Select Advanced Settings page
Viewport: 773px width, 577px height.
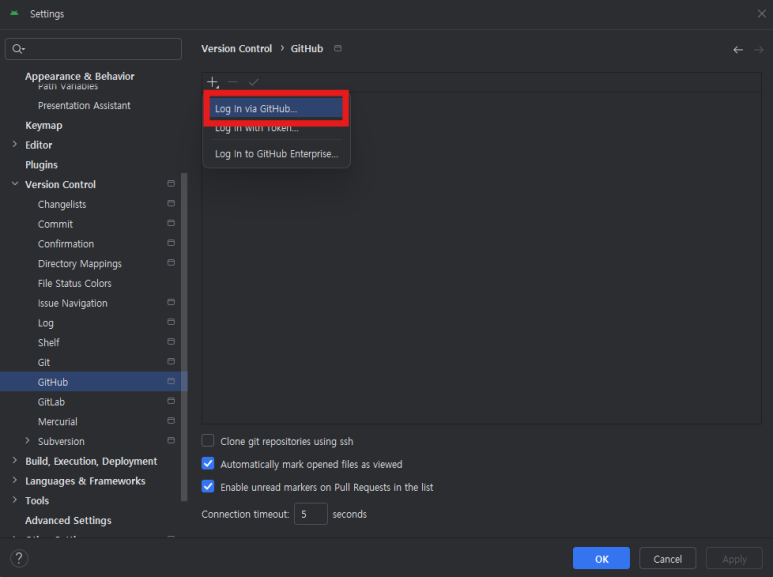click(69, 520)
